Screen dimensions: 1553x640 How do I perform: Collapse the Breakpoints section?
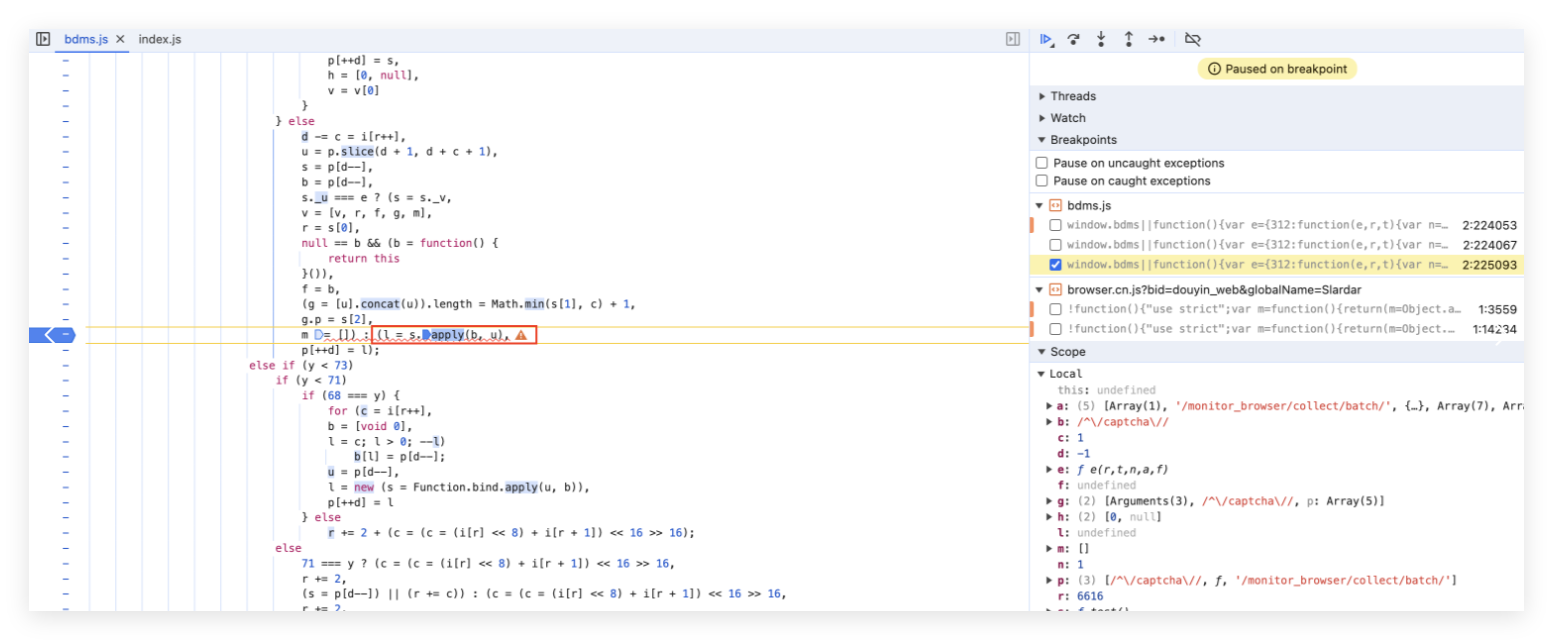1042,140
